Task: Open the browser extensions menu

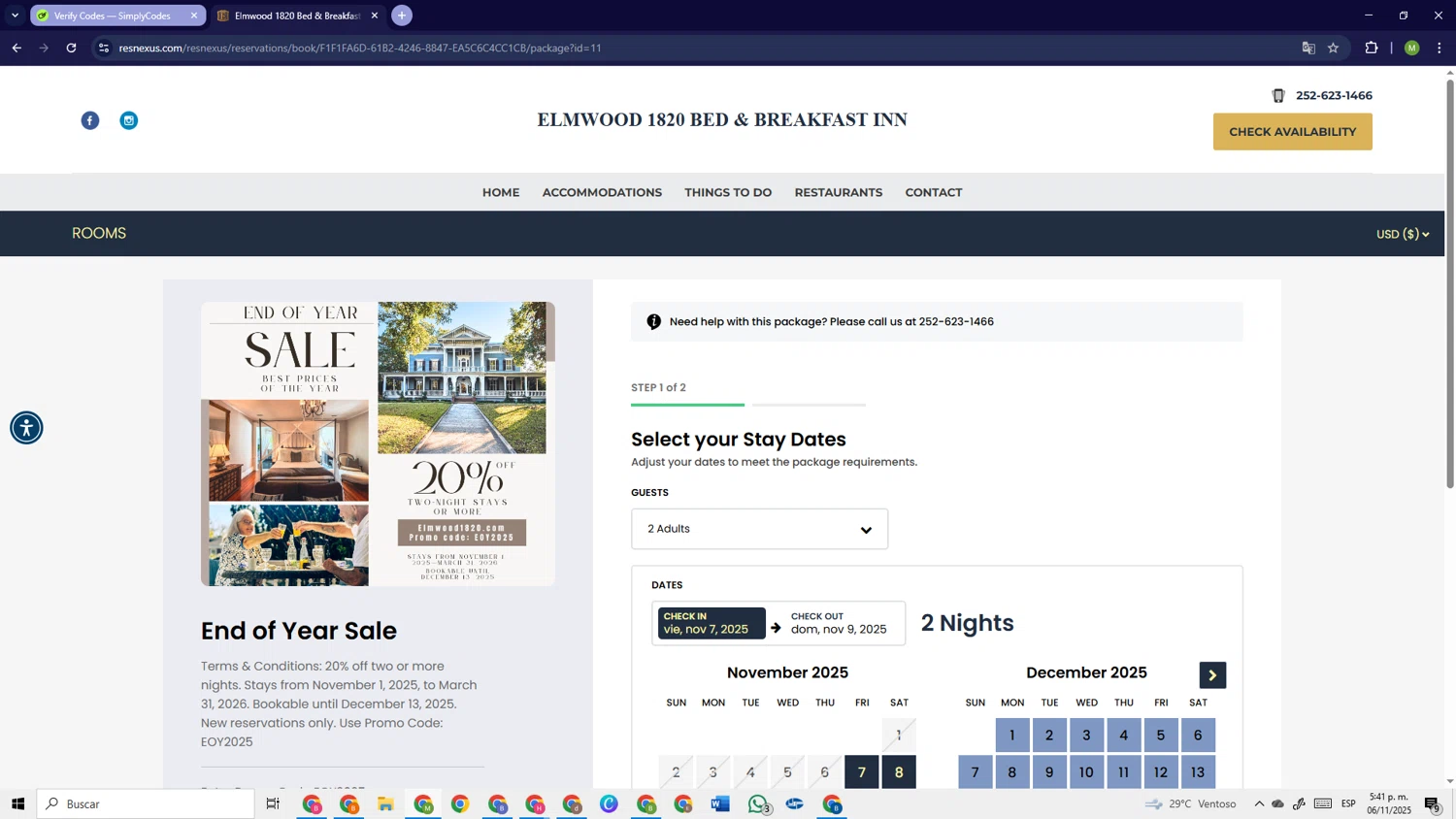Action: [x=1372, y=48]
